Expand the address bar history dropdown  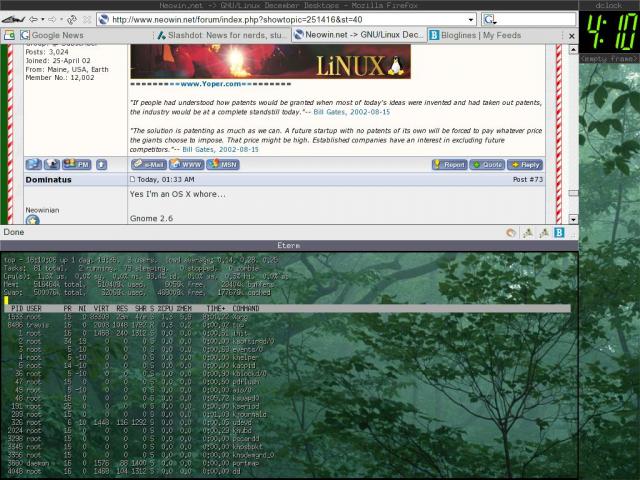(471, 20)
